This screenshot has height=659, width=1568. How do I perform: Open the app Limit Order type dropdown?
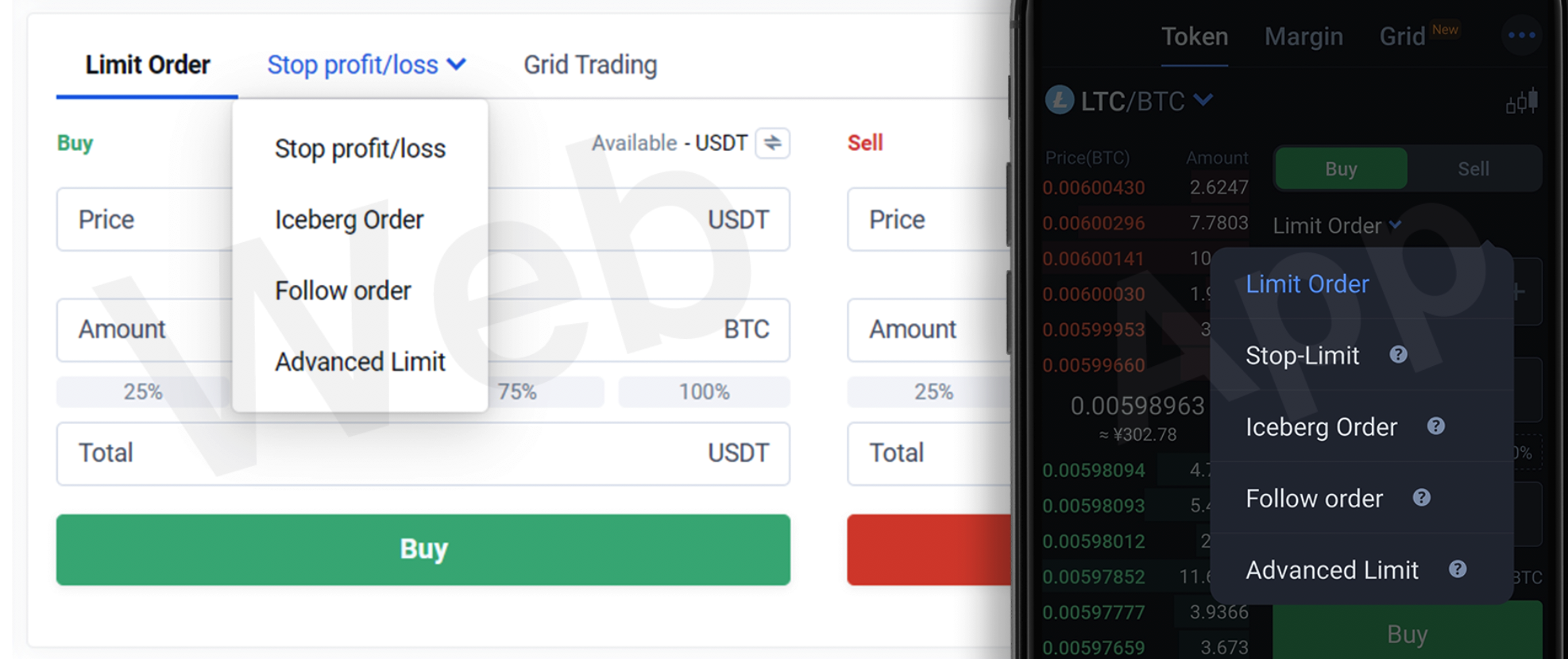[x=1336, y=226]
